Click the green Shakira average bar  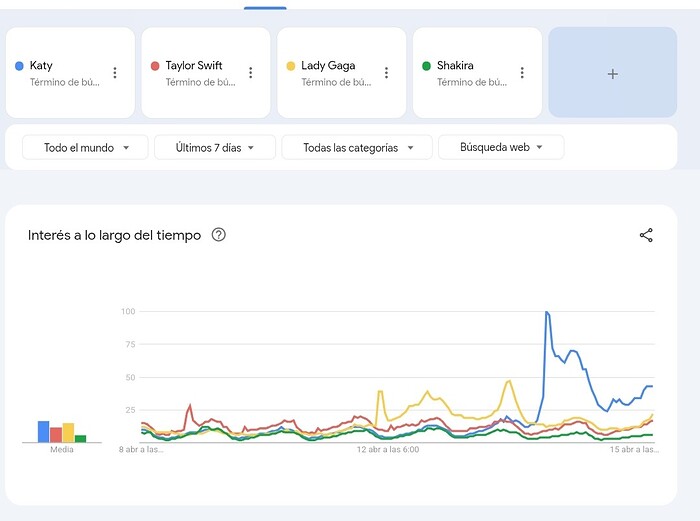[x=80, y=438]
